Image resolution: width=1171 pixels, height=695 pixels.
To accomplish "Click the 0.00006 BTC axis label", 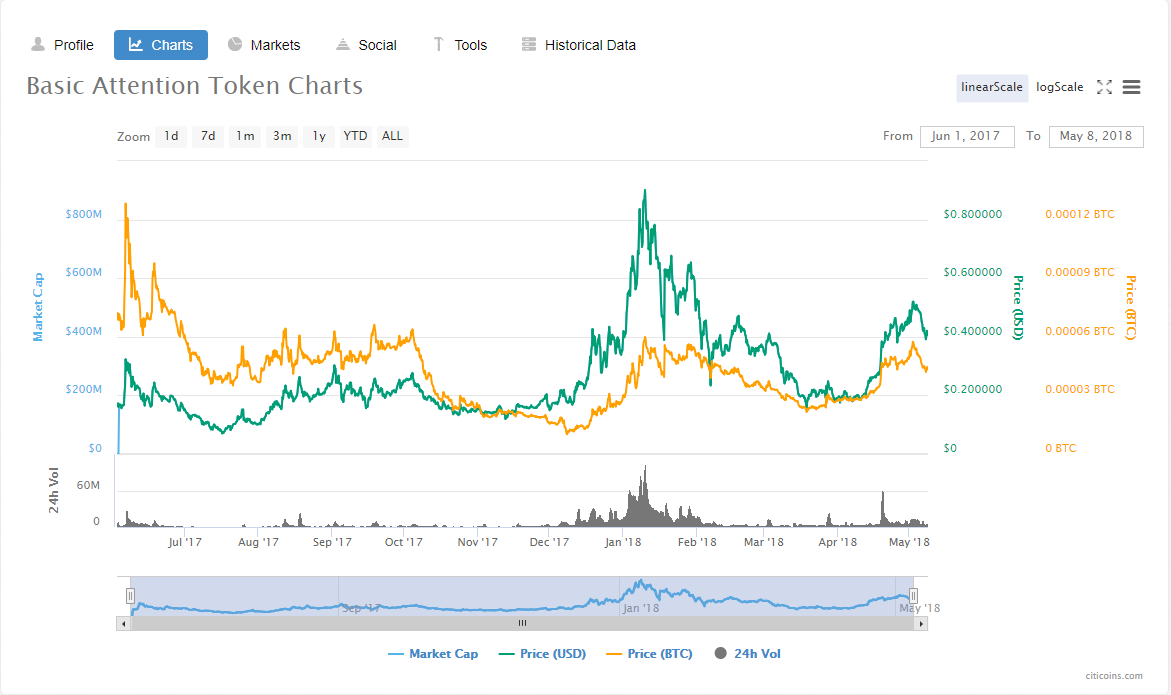I will click(x=1079, y=331).
